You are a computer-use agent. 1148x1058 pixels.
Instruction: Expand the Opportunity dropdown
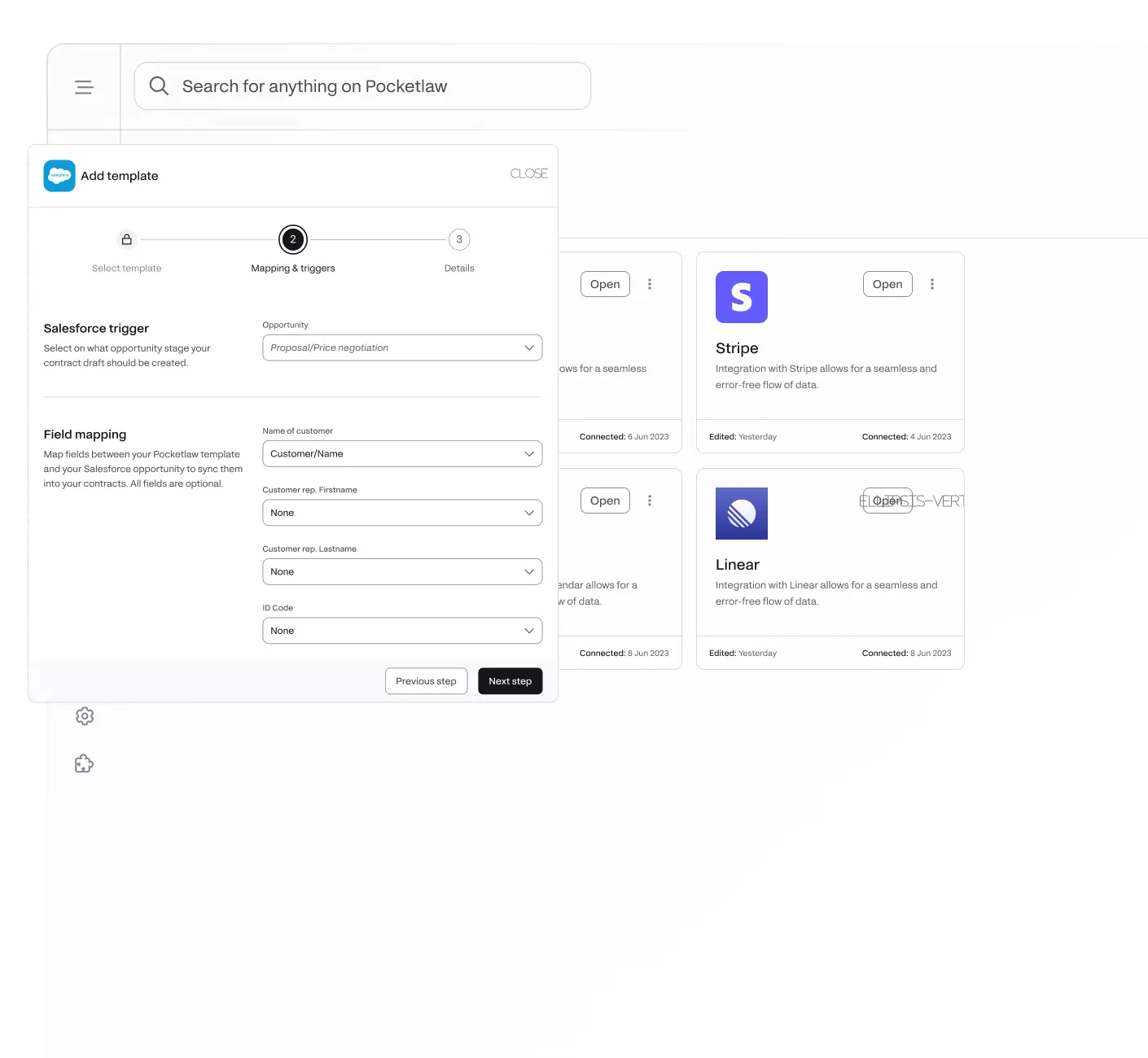click(402, 348)
